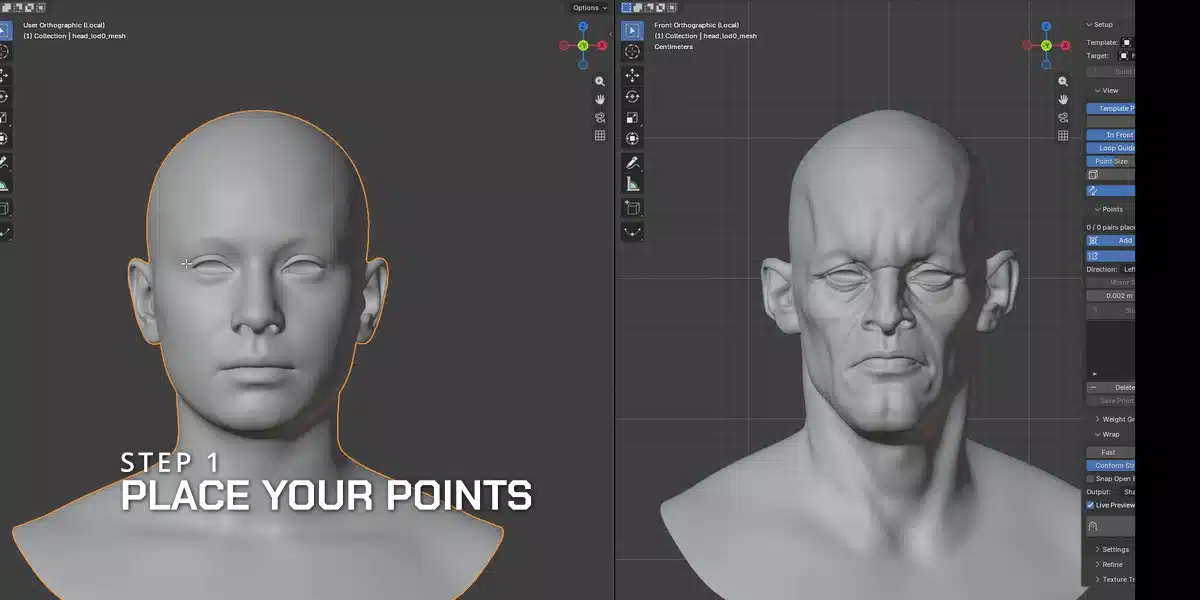Click the Mirror button under Direction
Screen dimensions: 1200x600
coord(1111,283)
